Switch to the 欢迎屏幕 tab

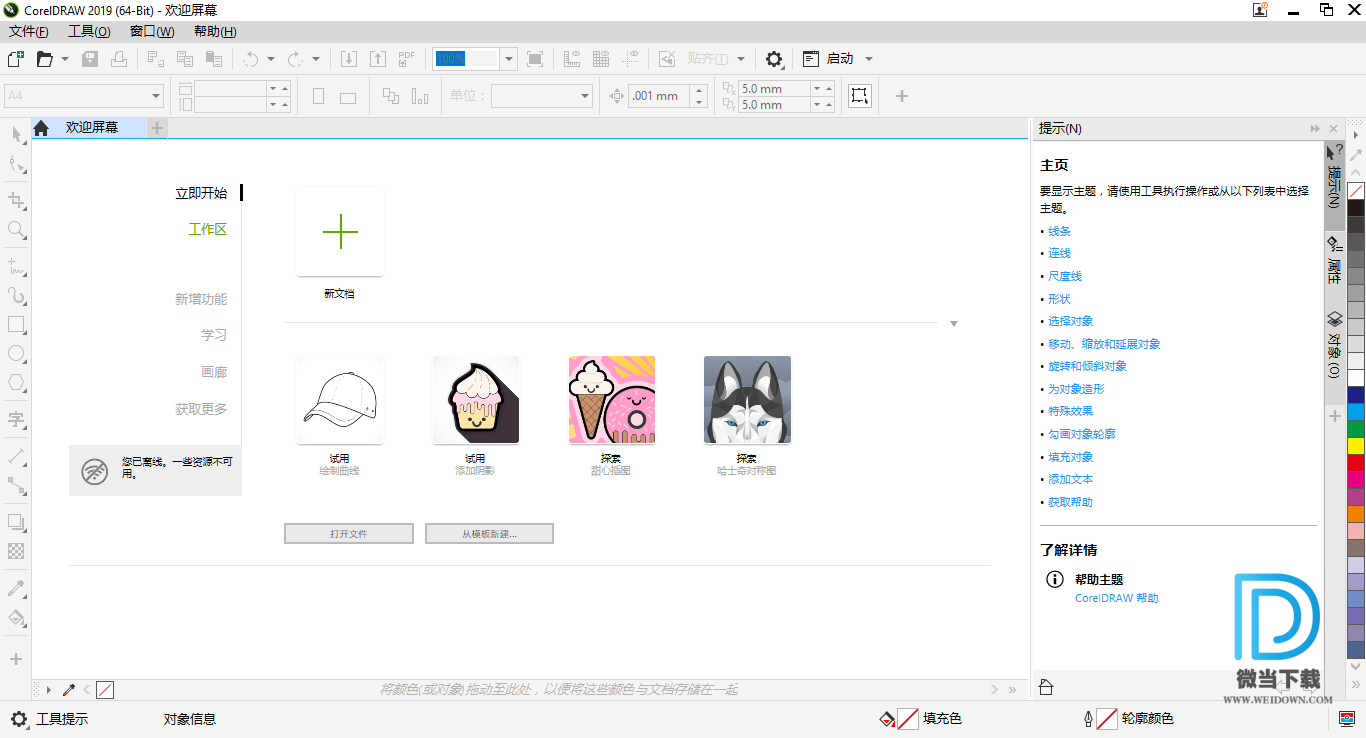tap(92, 128)
